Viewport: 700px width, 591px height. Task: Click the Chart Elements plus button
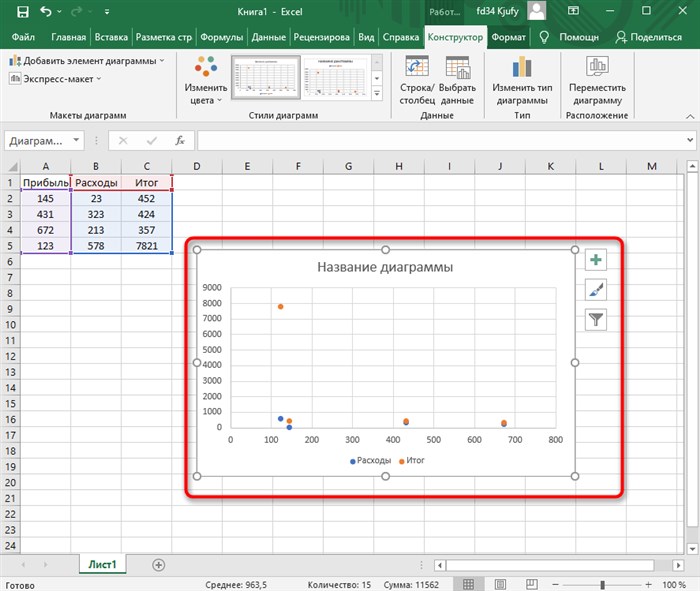coord(596,260)
